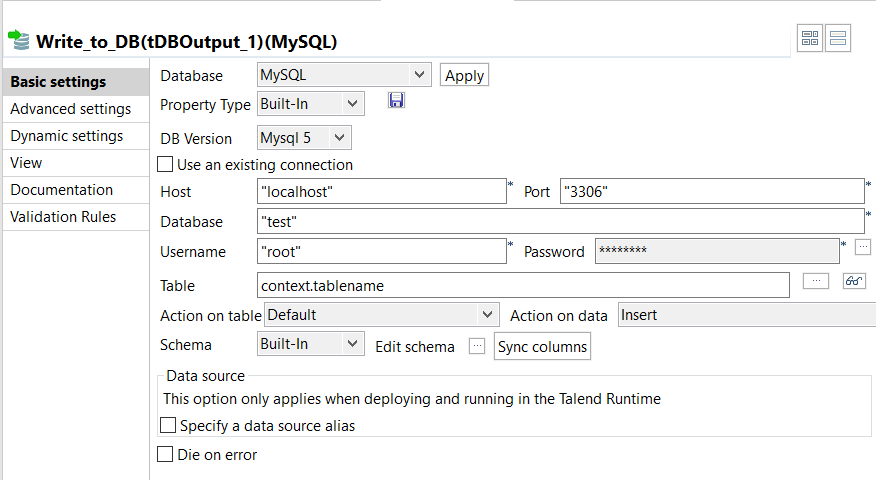Open the password edit ellipsis button

coord(864,247)
